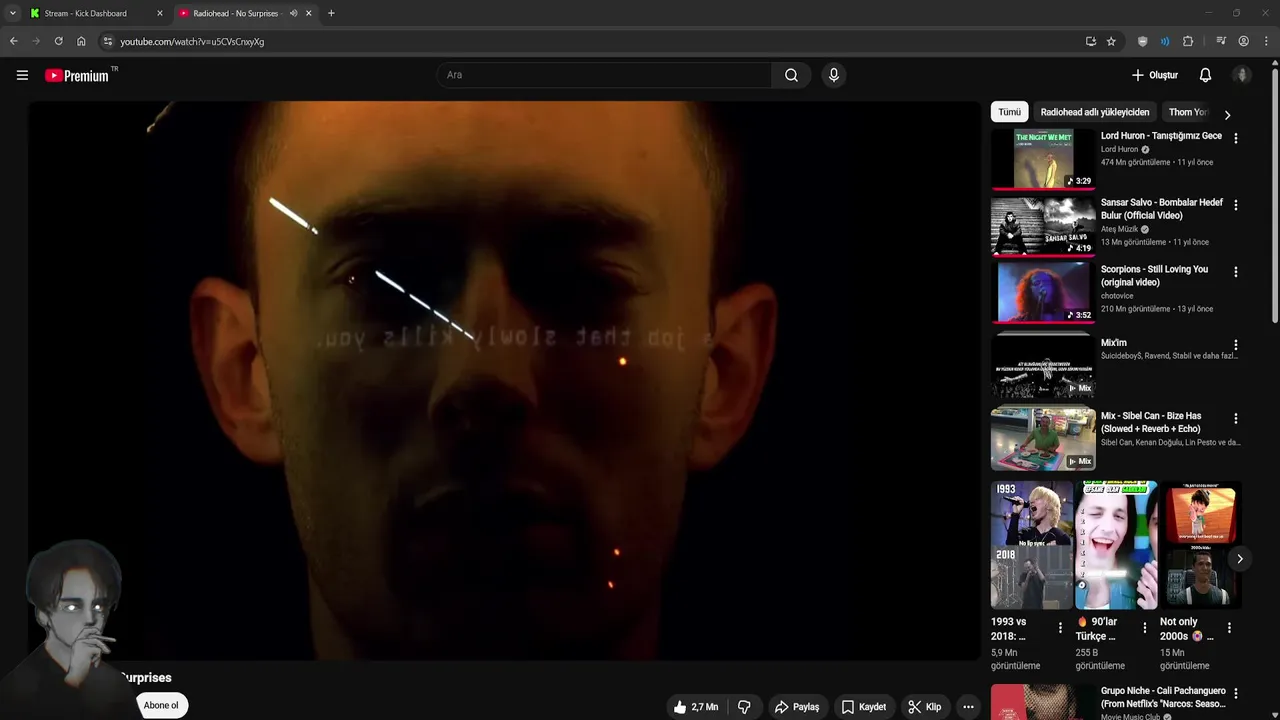Open Grupo Niche Cali Pachanguero video title
This screenshot has width=1280, height=720.
click(1163, 697)
